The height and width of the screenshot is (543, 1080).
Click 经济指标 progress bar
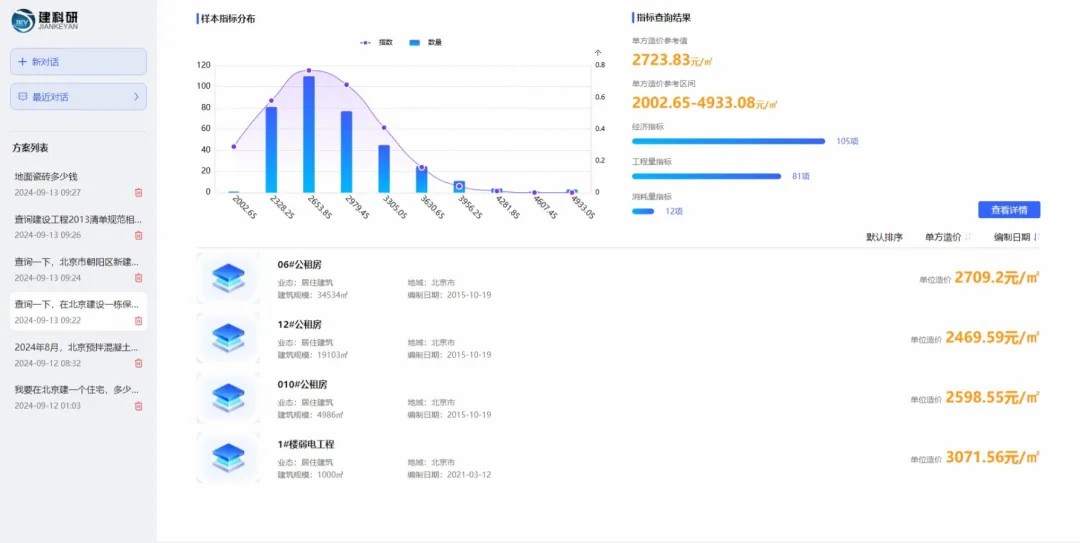tap(728, 141)
